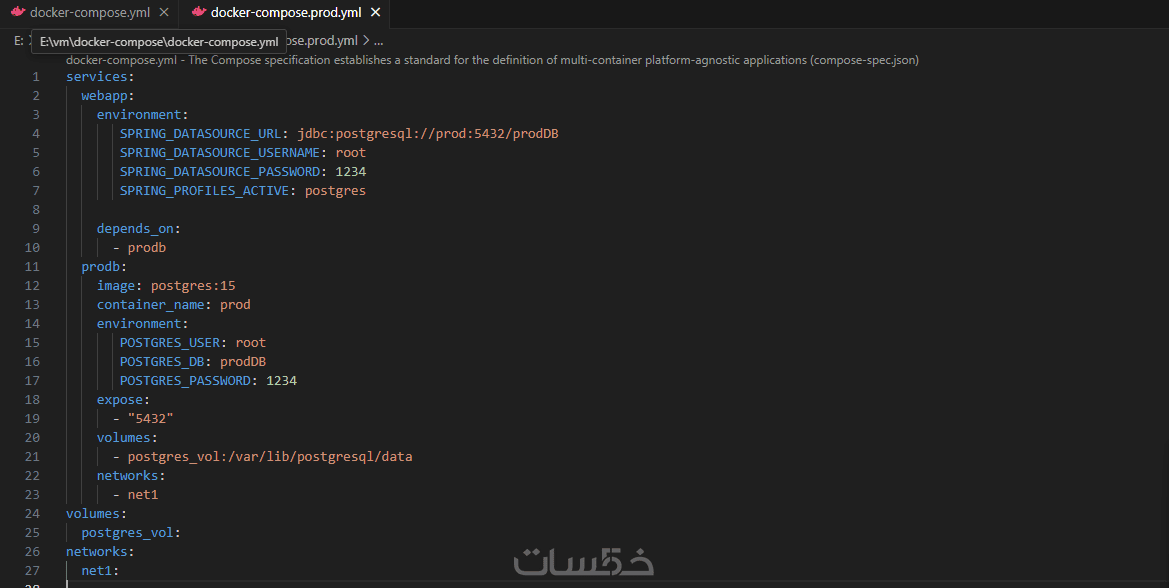1169x588 pixels.
Task: Click the jdbc:postgresql URL value
Action: coord(427,134)
